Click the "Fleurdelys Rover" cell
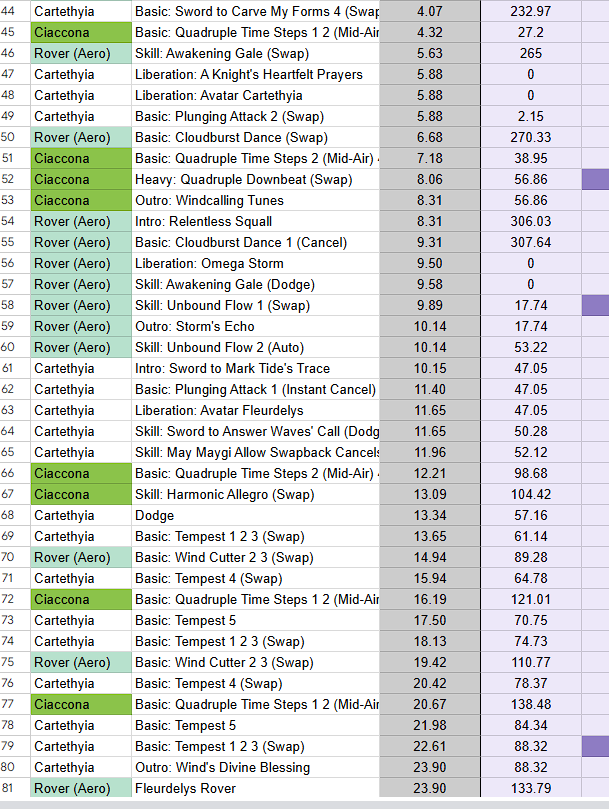This screenshot has width=609, height=812. (256, 788)
